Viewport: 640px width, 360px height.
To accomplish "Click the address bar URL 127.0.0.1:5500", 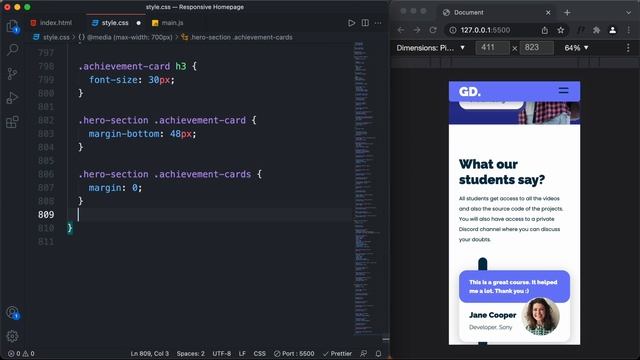I will (x=485, y=30).
